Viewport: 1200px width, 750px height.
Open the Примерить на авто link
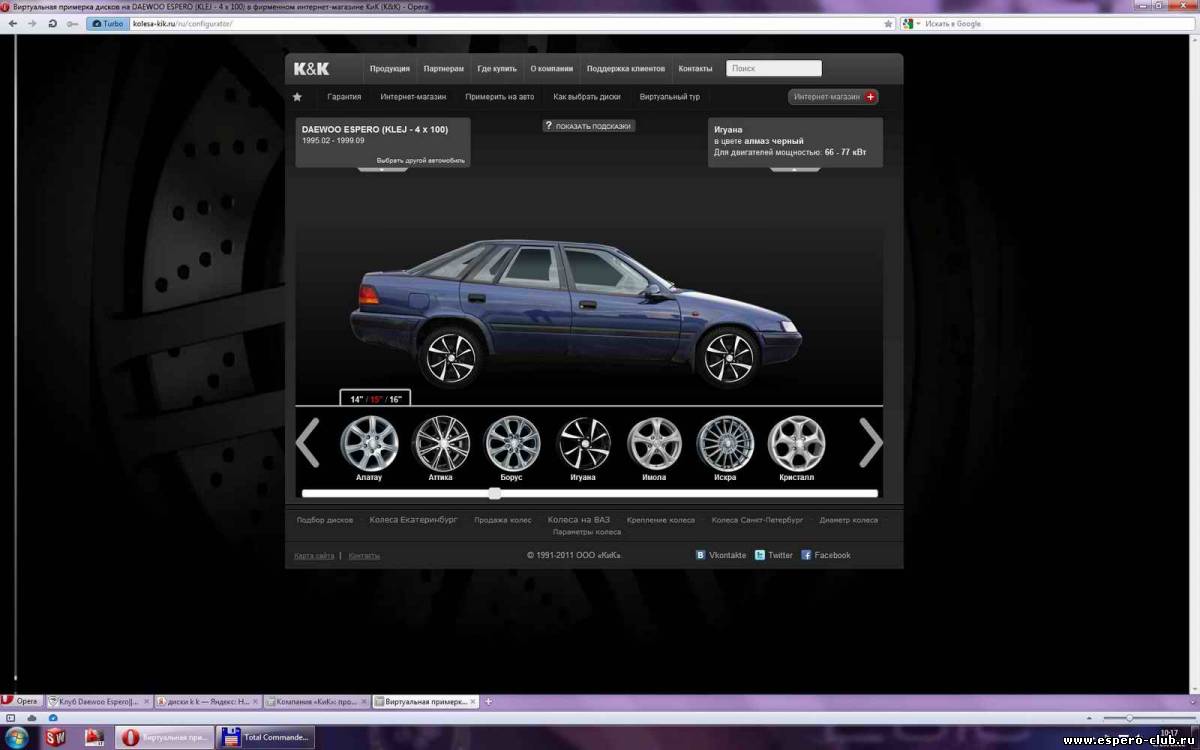(500, 97)
